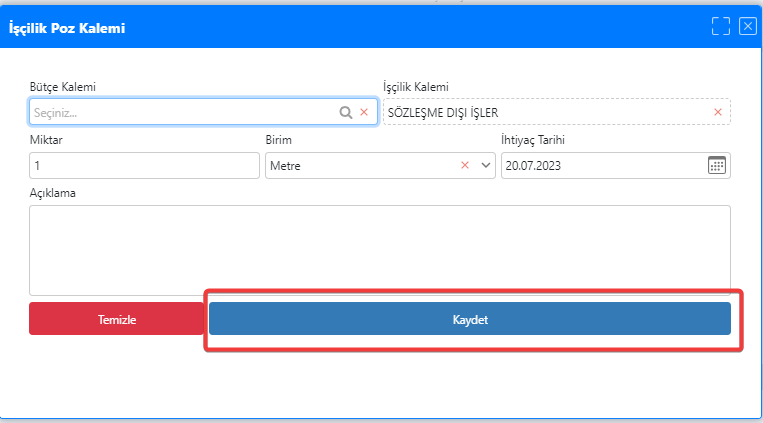Viewport: 763px width, 423px height.
Task: Maximize the İşçilik Poz Kalemi dialog
Action: (x=720, y=27)
